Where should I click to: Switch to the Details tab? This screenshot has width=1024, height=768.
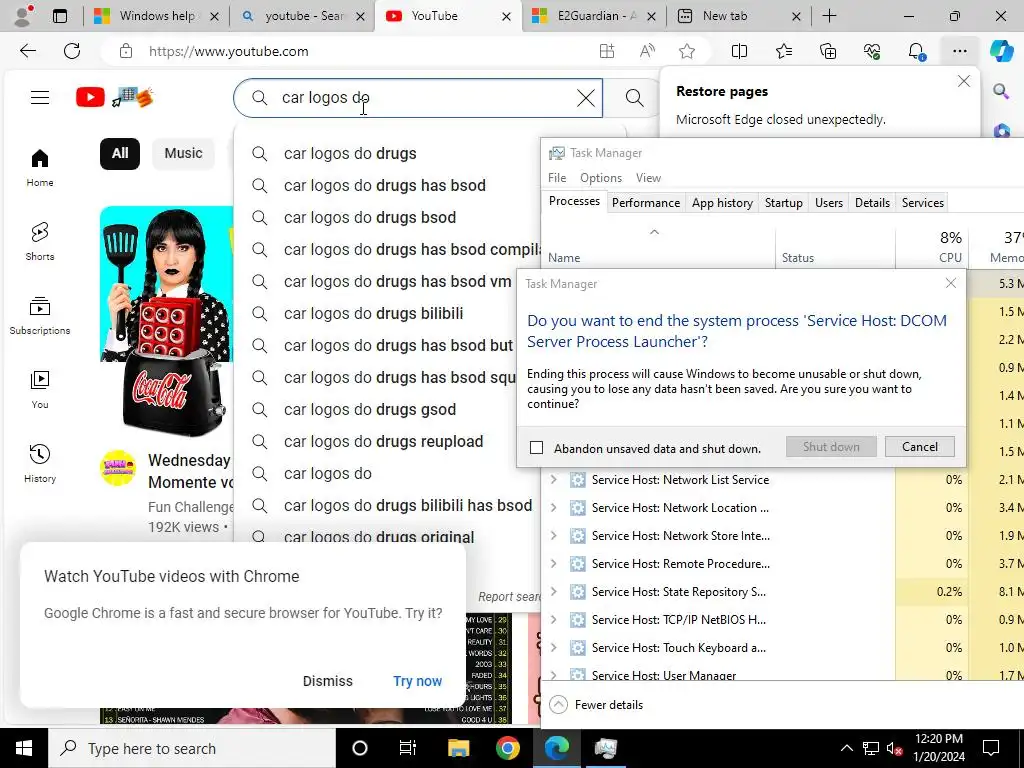click(x=872, y=202)
